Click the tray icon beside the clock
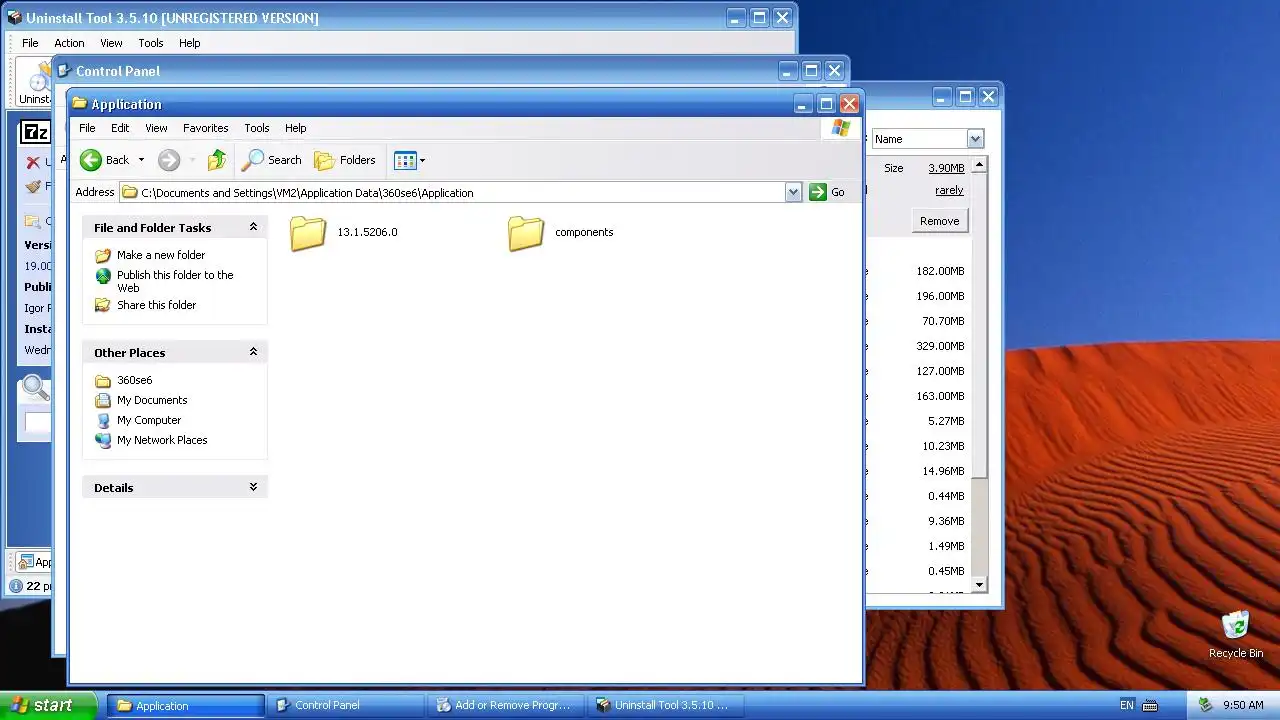This screenshot has height=720, width=1280. 1205,705
